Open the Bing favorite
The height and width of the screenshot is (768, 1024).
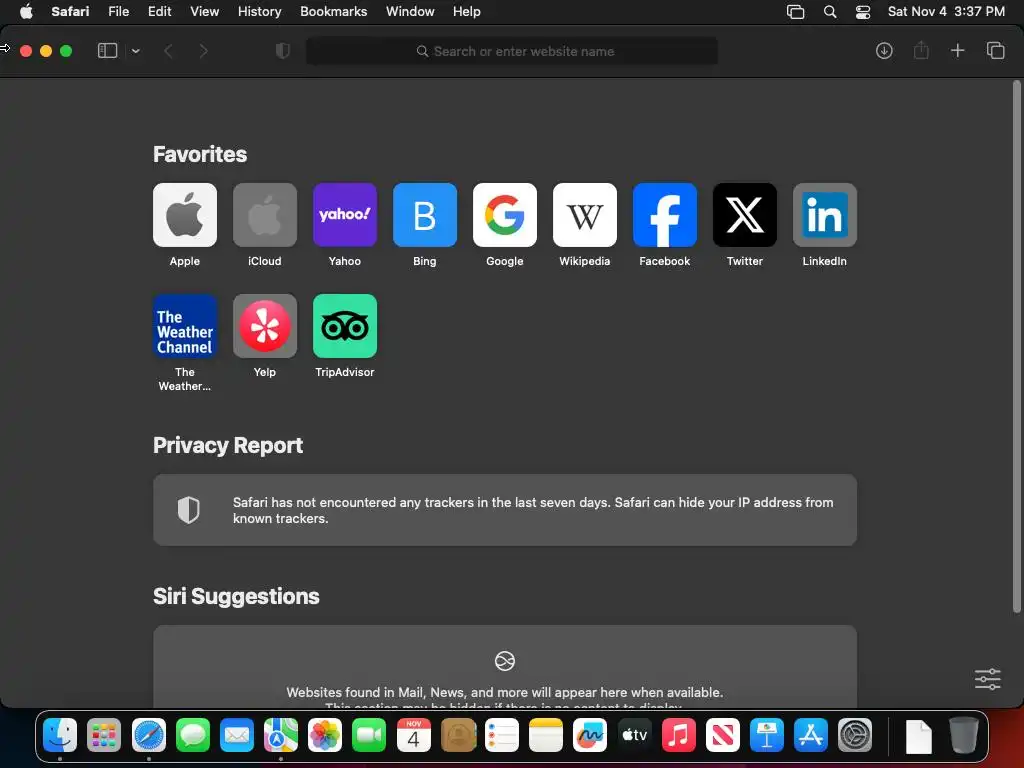(x=424, y=215)
